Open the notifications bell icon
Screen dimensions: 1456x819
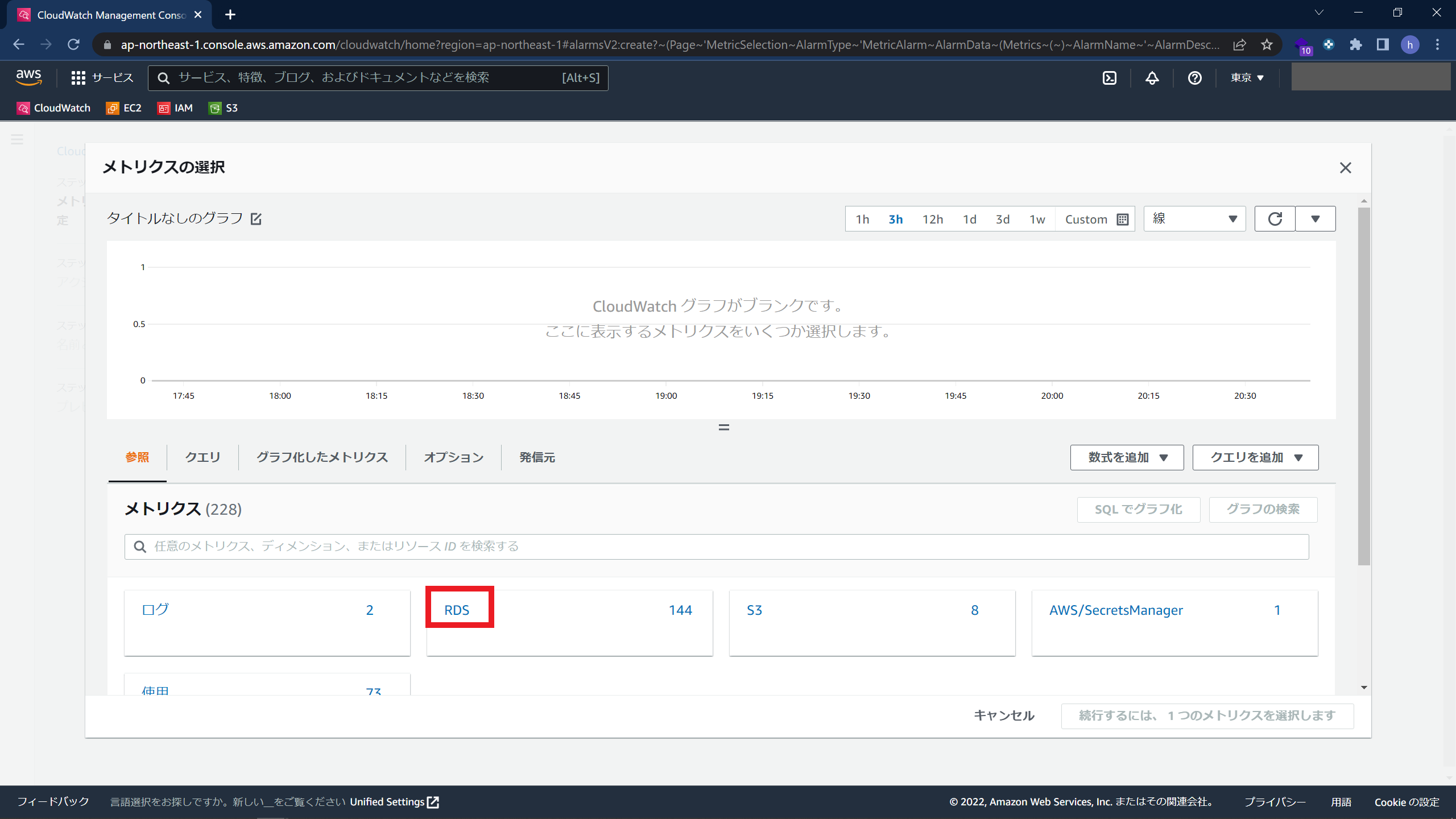[x=1152, y=78]
